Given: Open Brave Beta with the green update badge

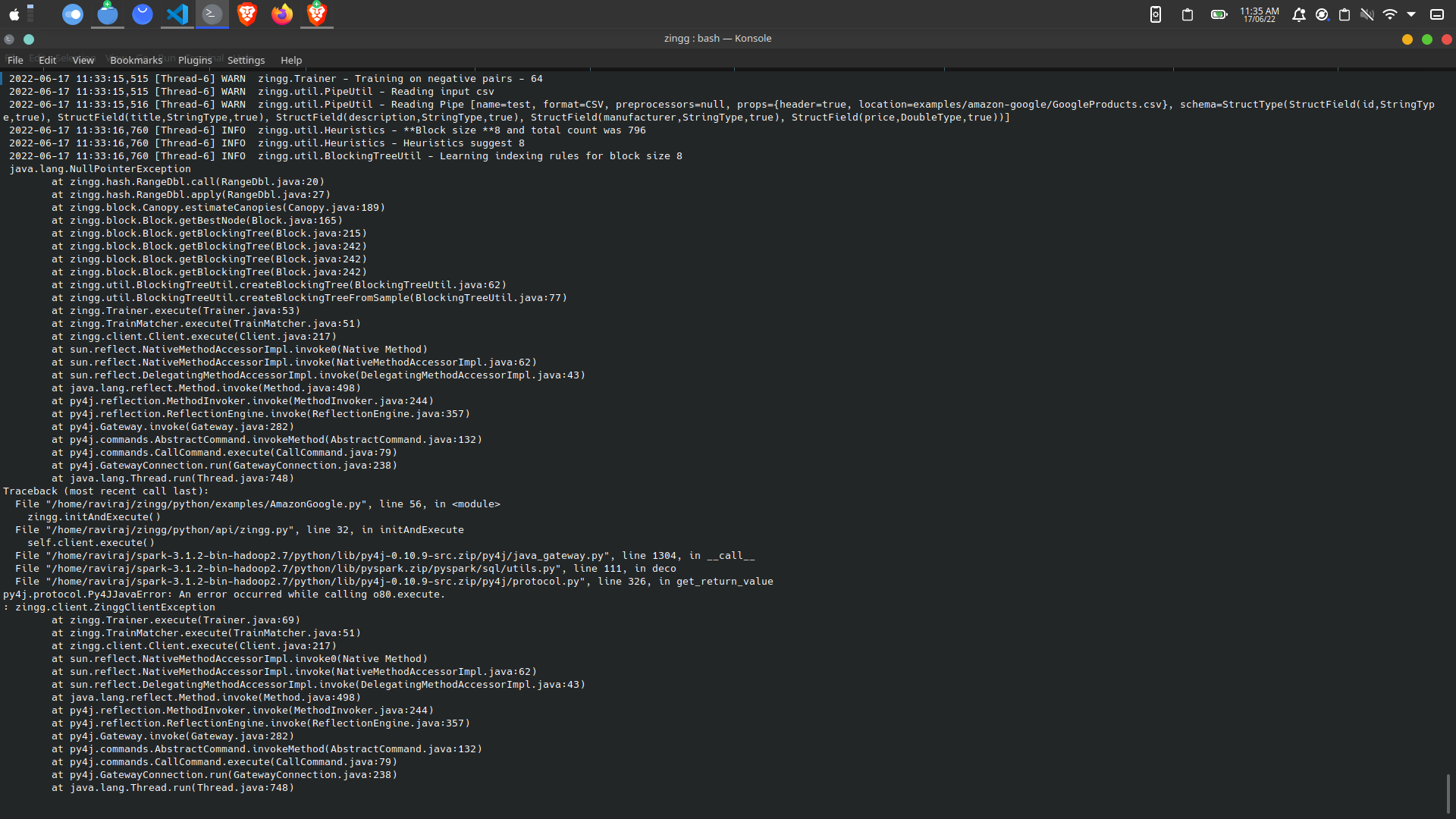Looking at the screenshot, I should 316,14.
